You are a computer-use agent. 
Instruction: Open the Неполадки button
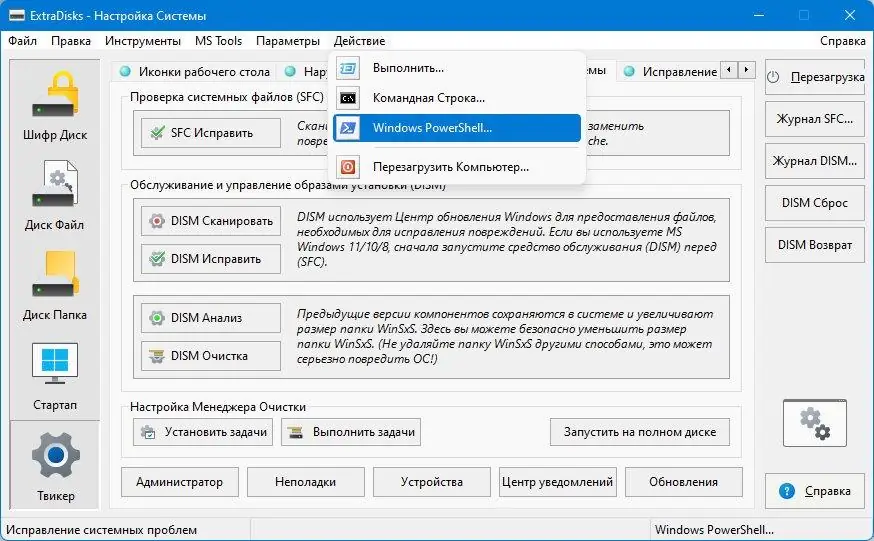pyautogui.click(x=305, y=482)
